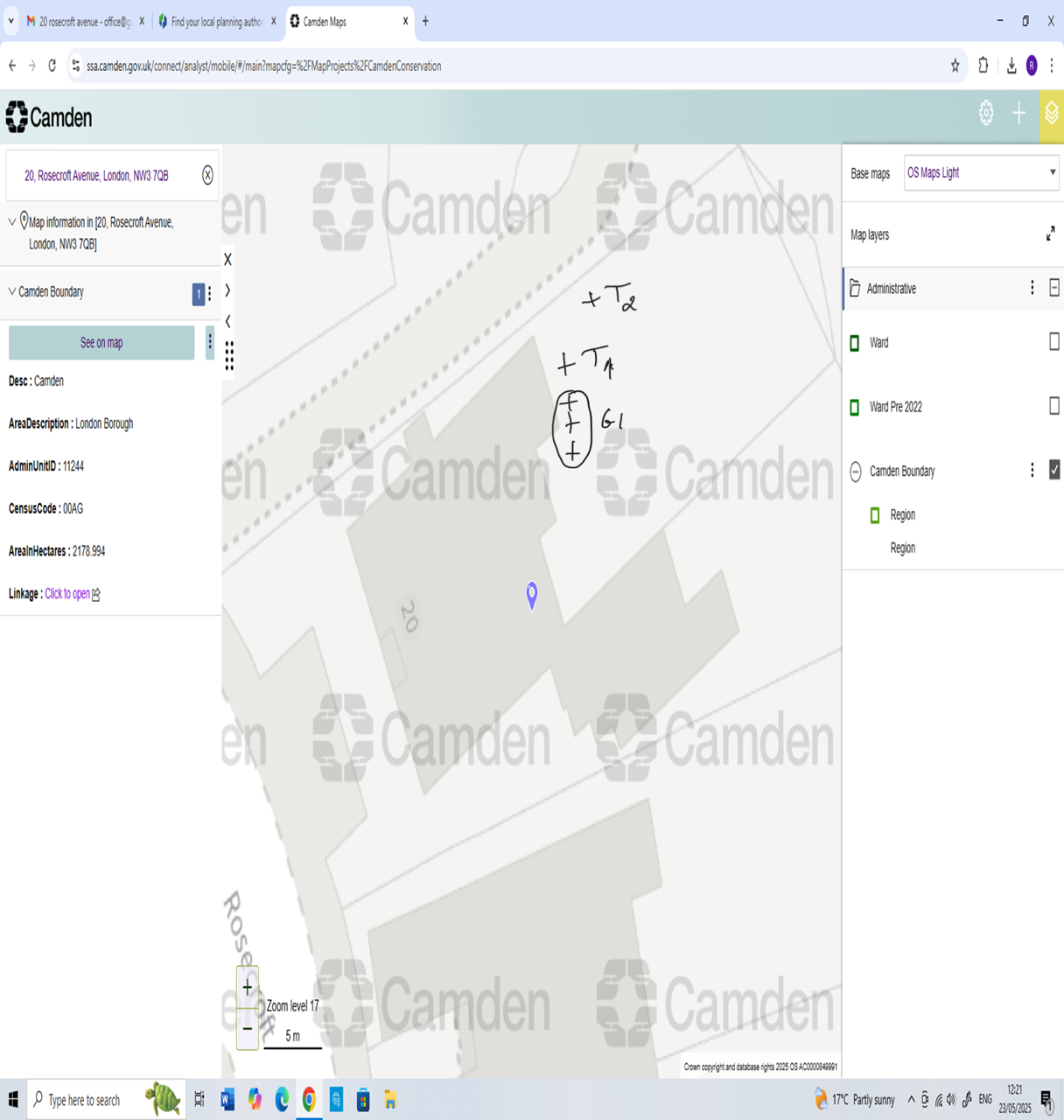Viewport: 1064px width, 1120px height.
Task: Reload the Camden Maps page
Action: pyautogui.click(x=52, y=66)
